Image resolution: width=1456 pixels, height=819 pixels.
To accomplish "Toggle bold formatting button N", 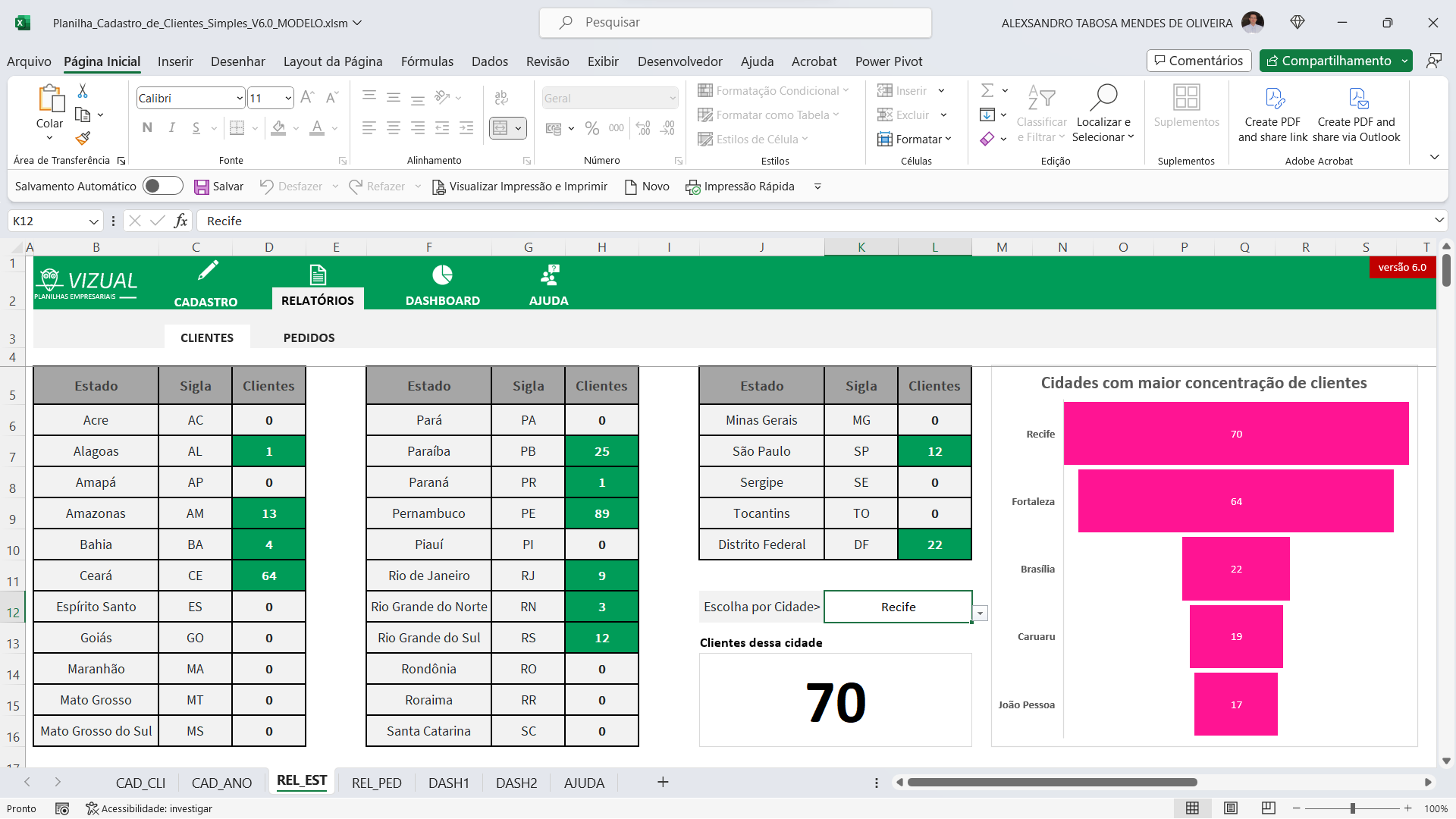I will pos(147,127).
